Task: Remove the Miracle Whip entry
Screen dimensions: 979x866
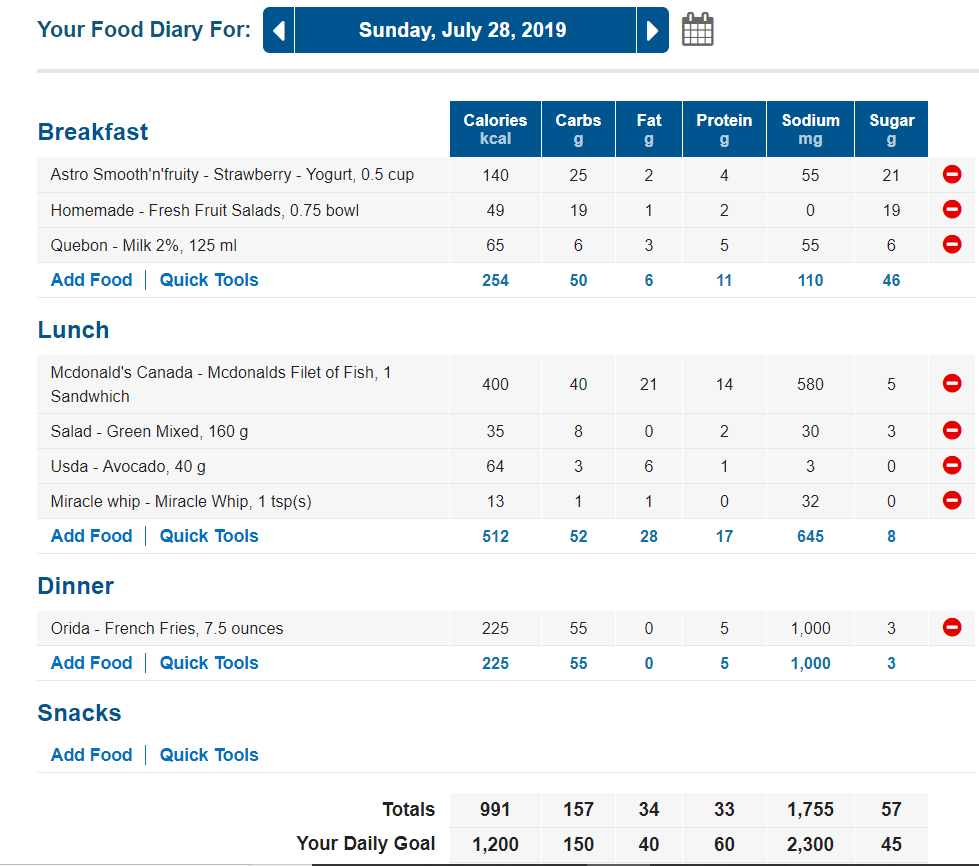Action: click(952, 501)
